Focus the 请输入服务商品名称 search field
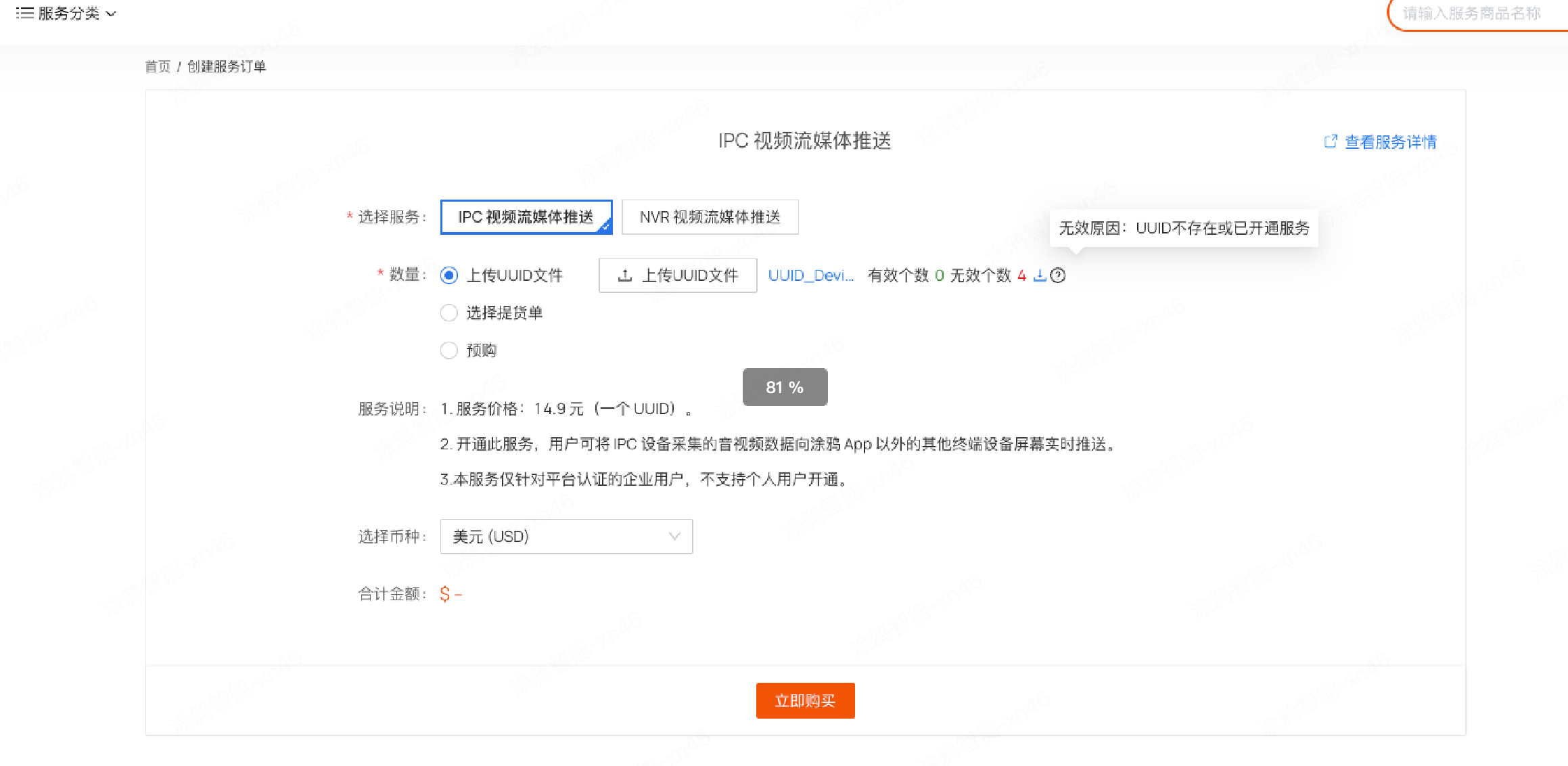 click(1471, 14)
